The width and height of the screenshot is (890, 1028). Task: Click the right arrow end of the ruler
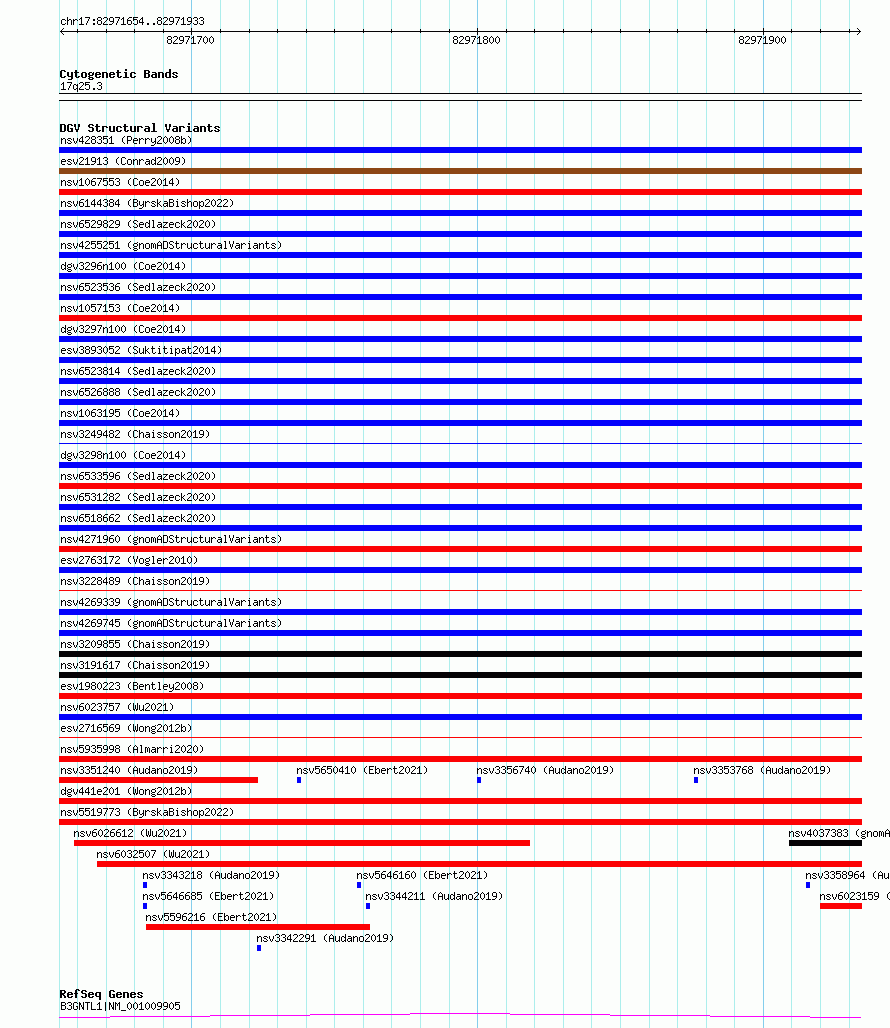(x=858, y=31)
